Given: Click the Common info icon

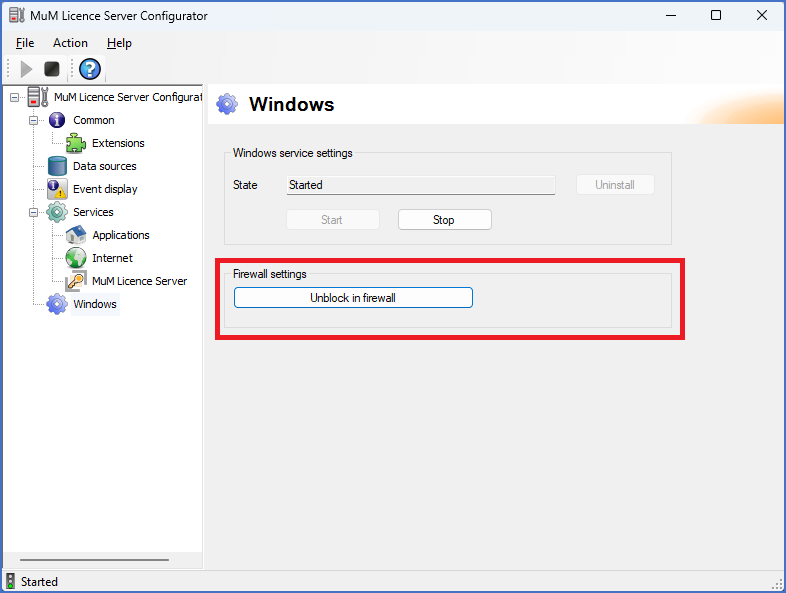Looking at the screenshot, I should [57, 120].
